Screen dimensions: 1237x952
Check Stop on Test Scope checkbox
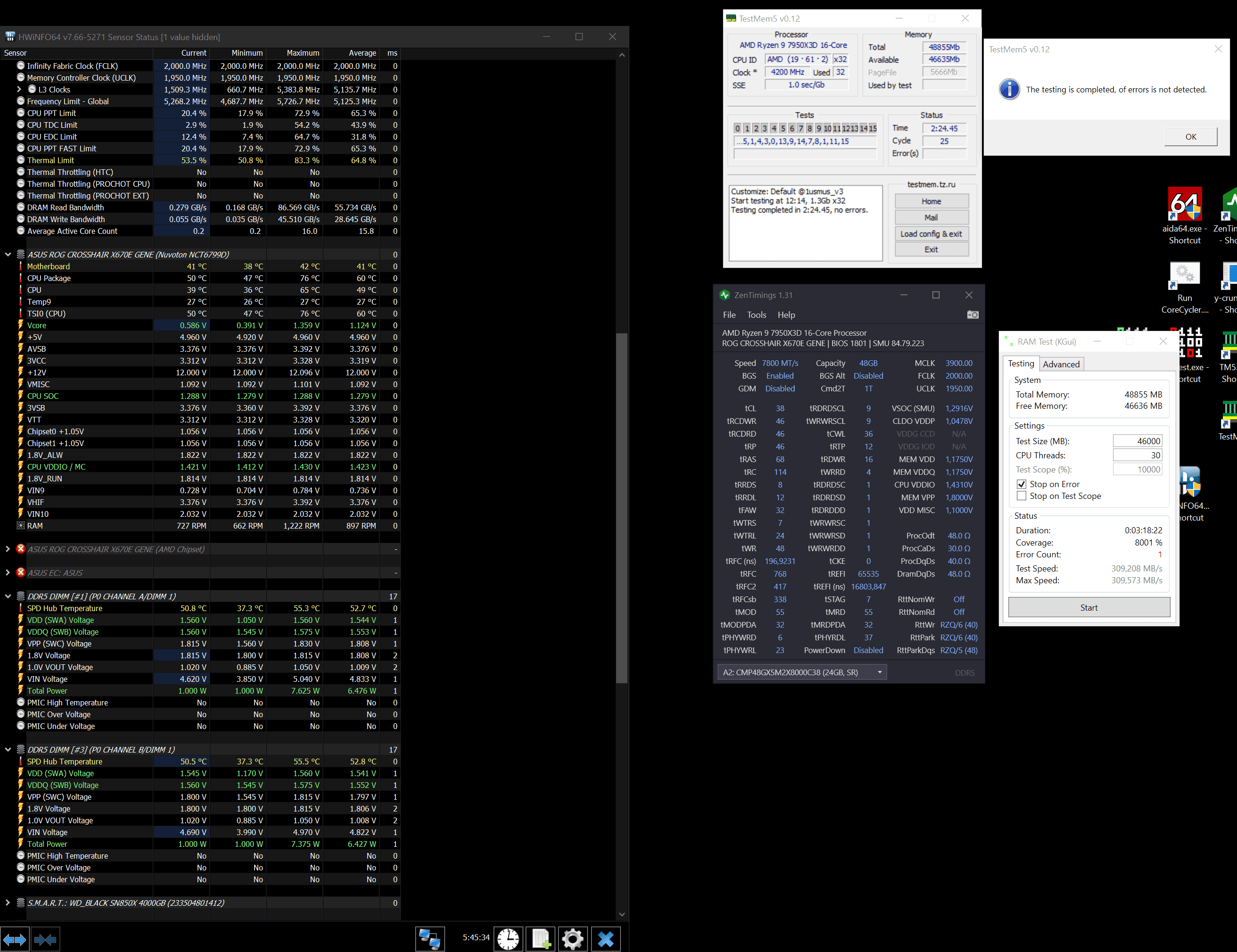click(x=1021, y=497)
